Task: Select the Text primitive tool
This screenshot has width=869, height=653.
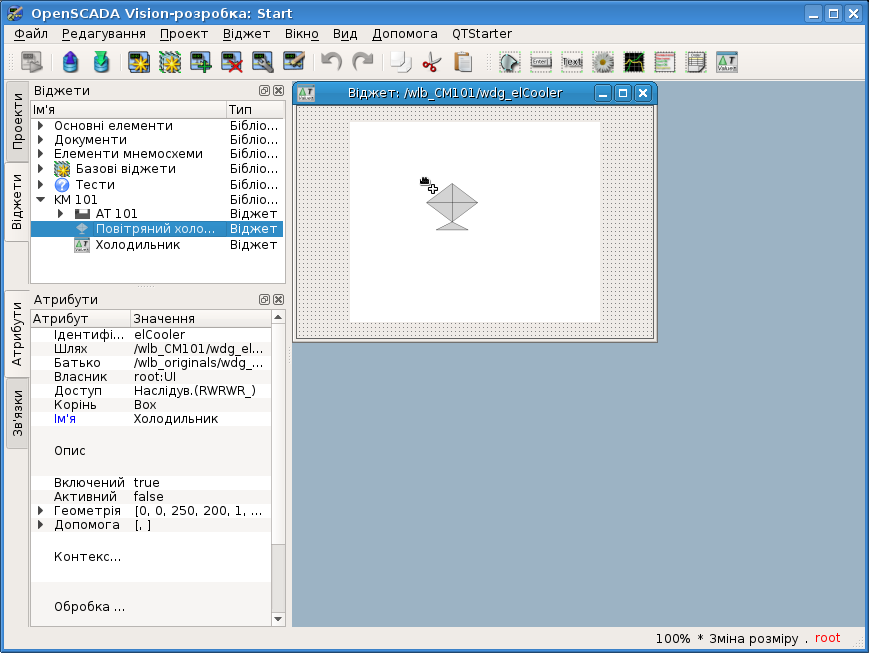Action: point(572,62)
